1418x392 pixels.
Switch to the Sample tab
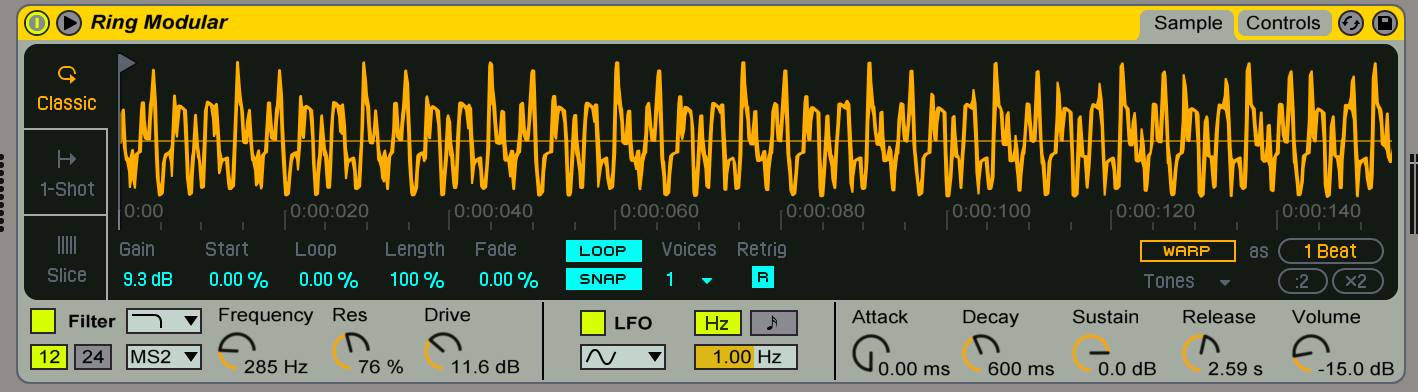(1188, 23)
